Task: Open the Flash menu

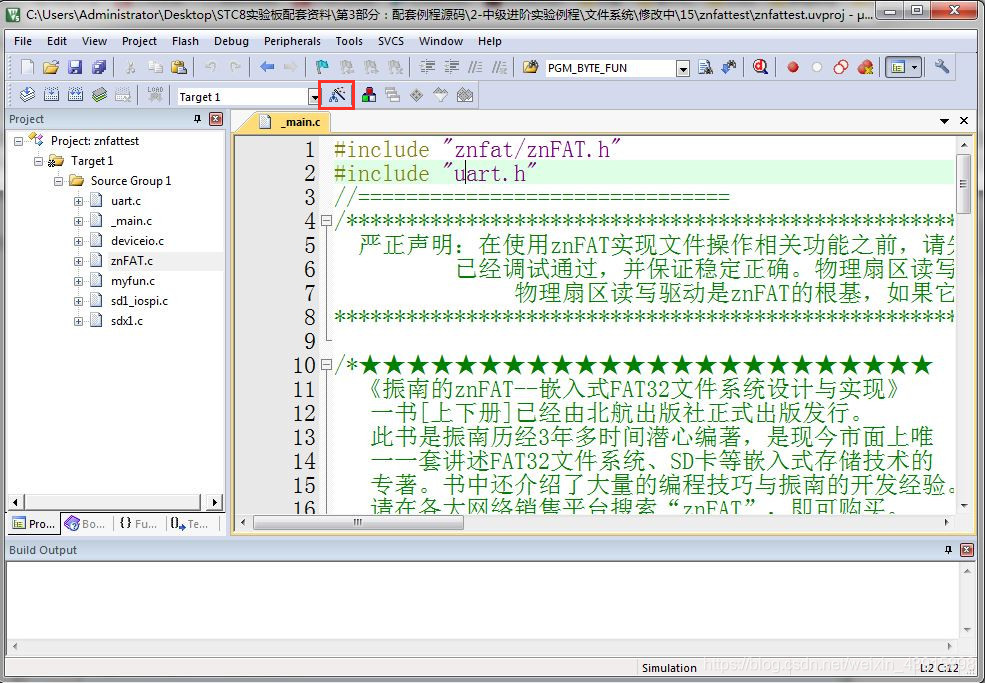Action: (185, 41)
